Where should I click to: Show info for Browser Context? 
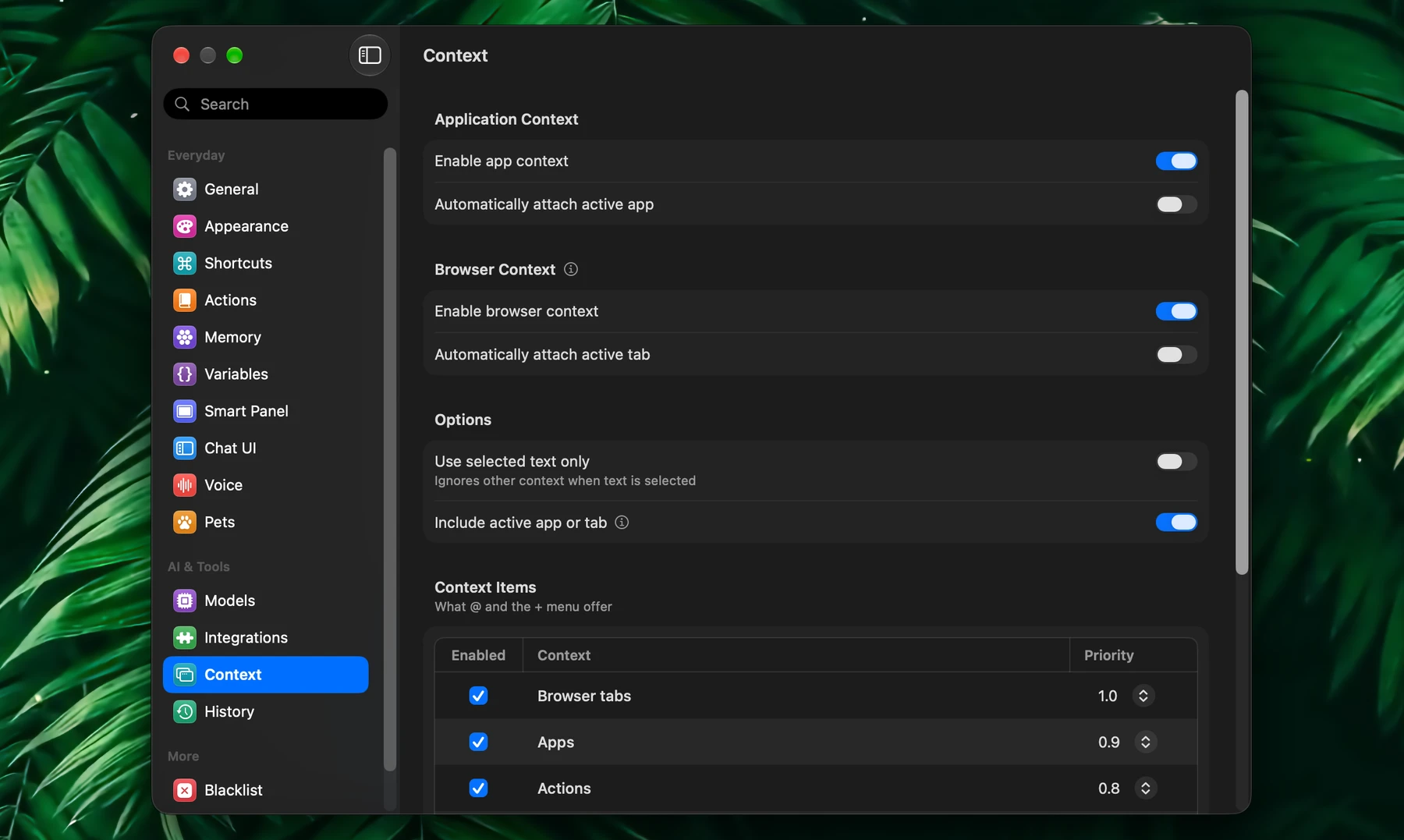tap(571, 269)
